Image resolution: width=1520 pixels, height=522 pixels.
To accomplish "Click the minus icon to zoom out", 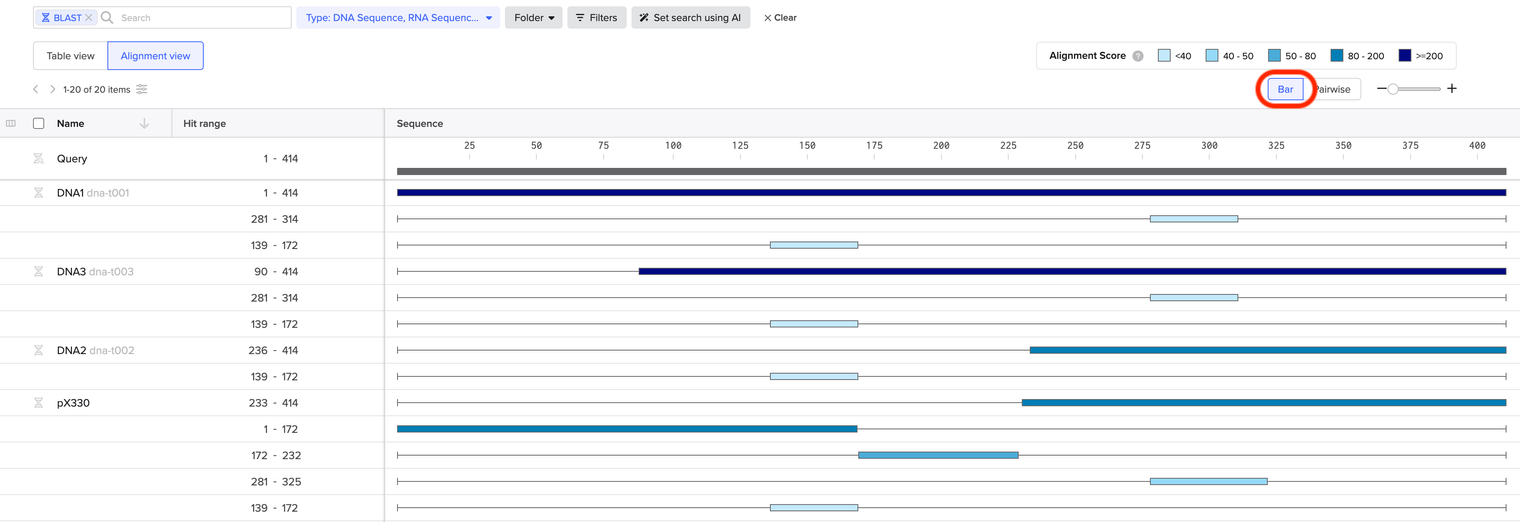I will click(1381, 89).
